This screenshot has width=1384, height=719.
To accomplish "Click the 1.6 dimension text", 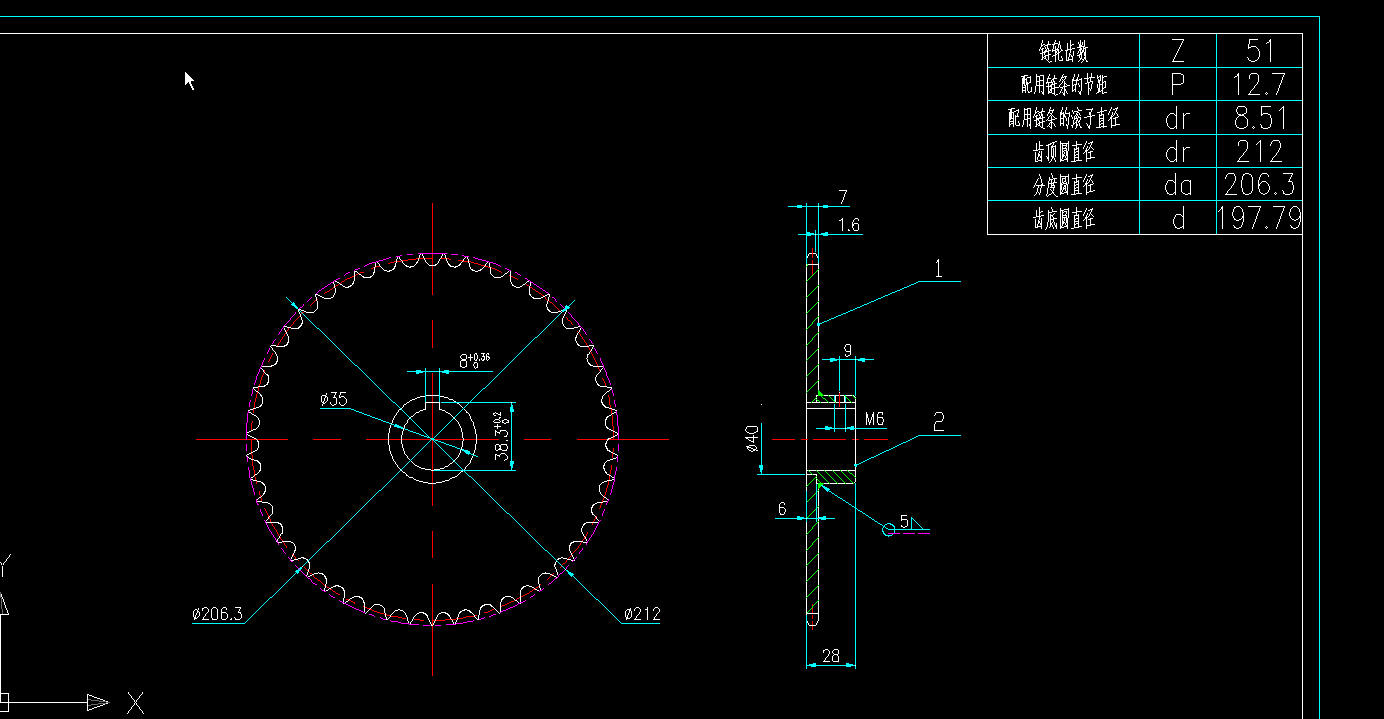I will [848, 225].
